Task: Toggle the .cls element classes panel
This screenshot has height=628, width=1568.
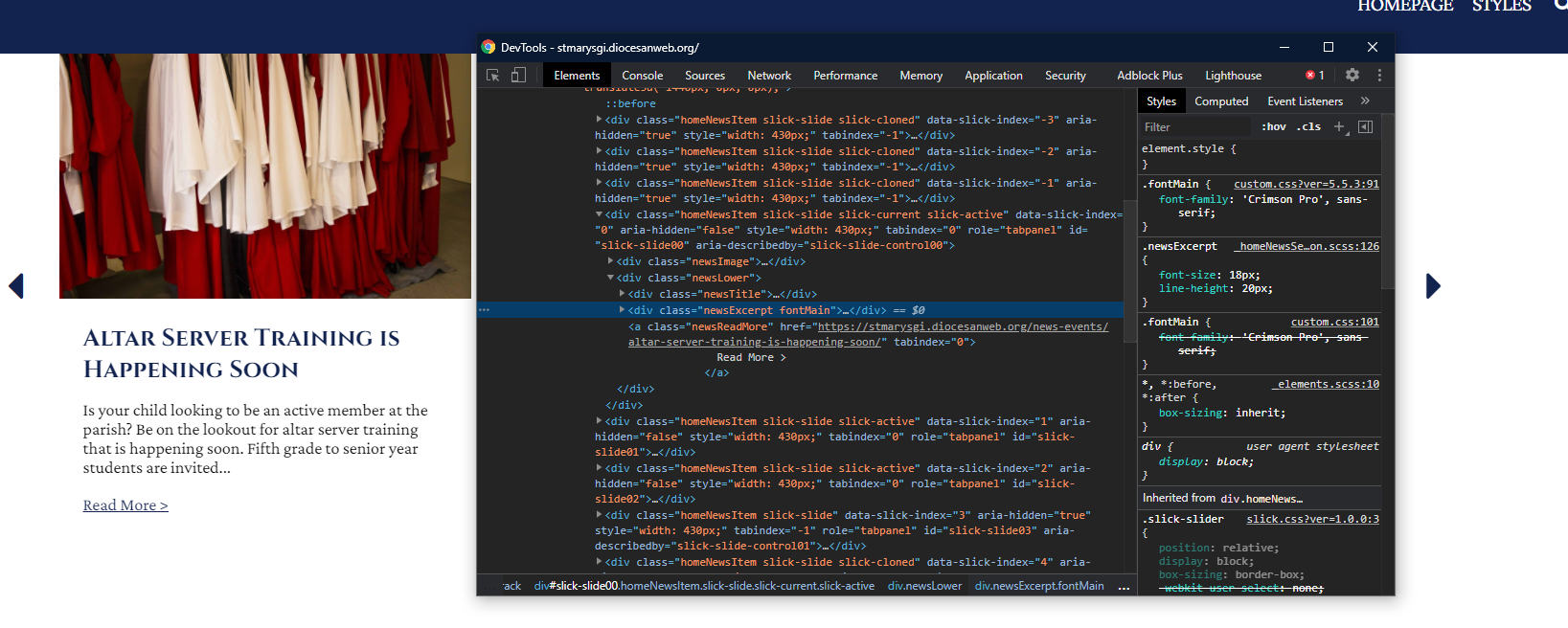Action: coord(1308,126)
